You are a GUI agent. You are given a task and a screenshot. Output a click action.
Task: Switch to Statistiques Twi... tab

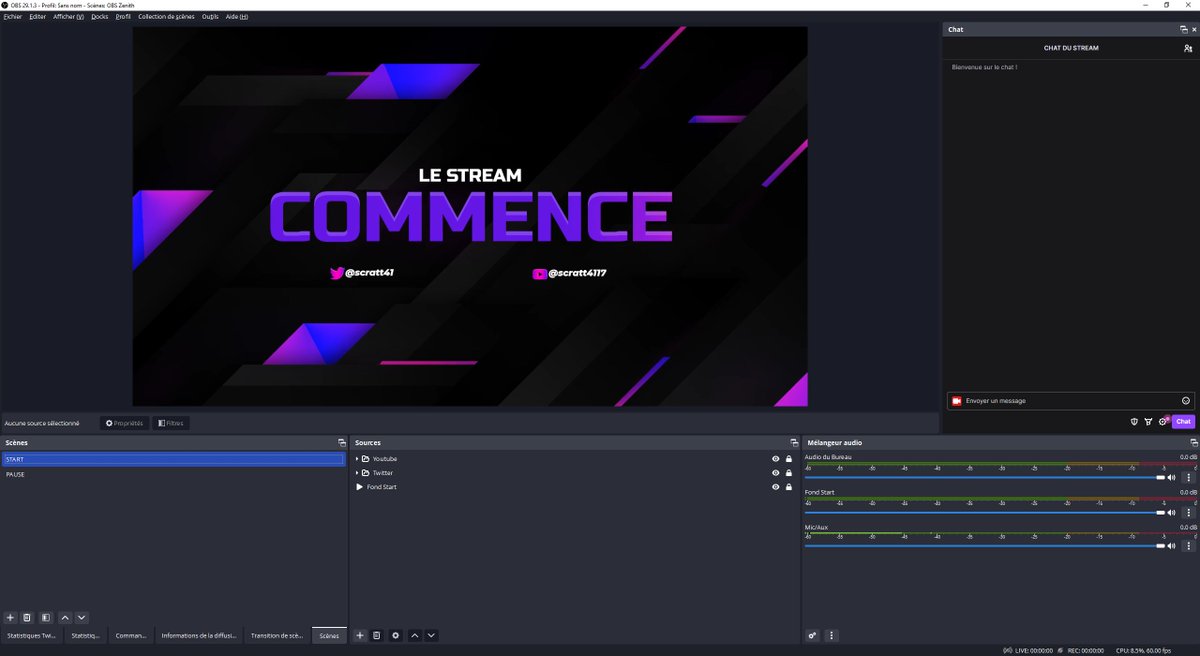pos(31,635)
